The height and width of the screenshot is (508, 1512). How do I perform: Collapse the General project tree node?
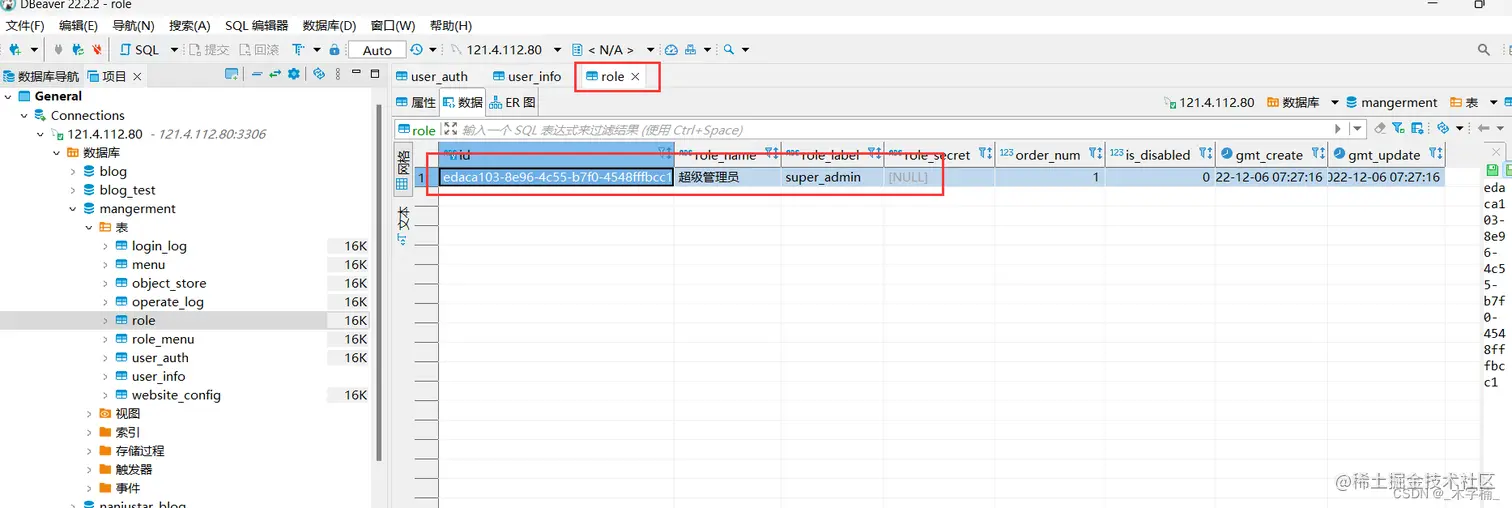tap(9, 97)
